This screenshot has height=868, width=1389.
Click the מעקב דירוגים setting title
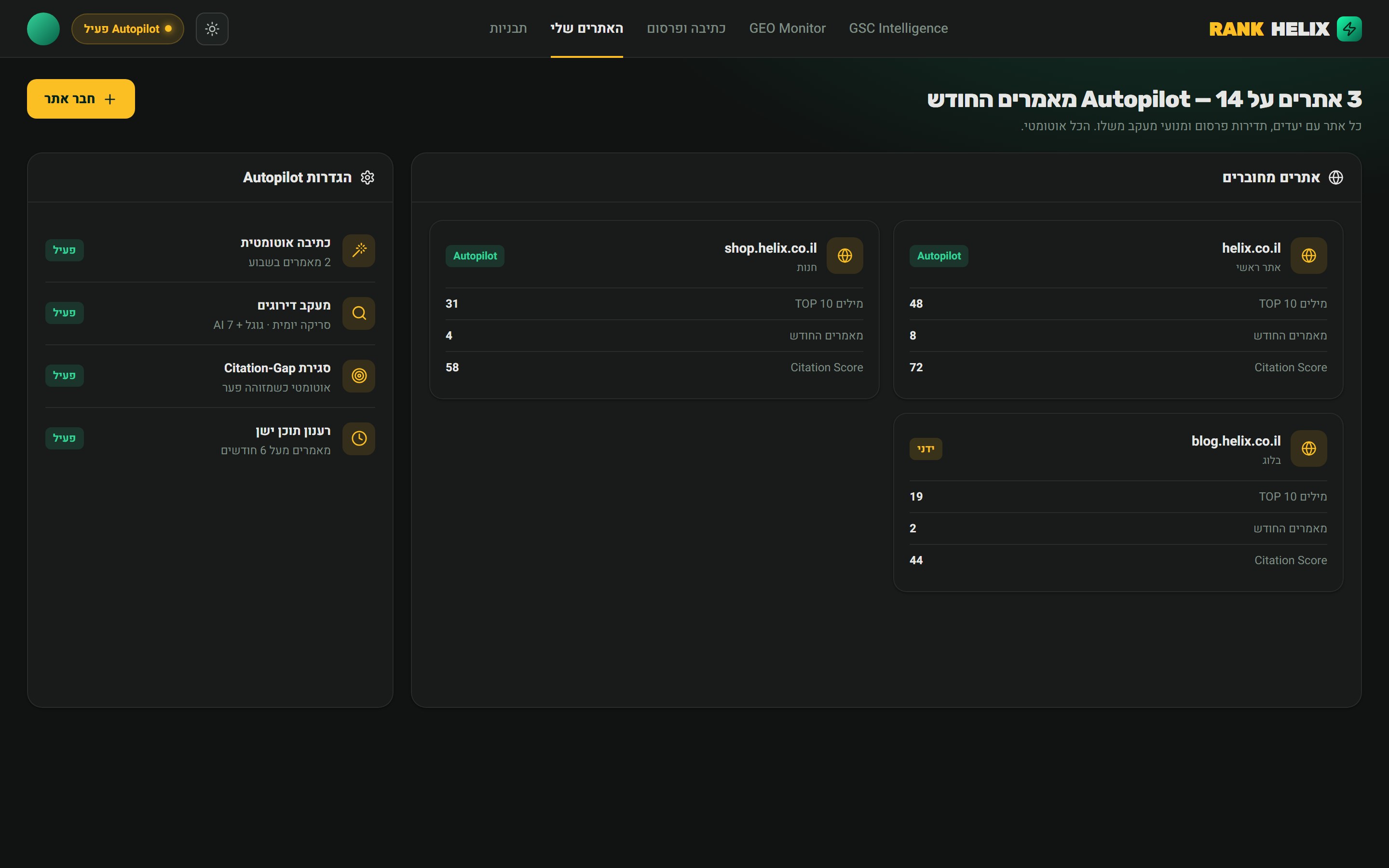(x=294, y=305)
